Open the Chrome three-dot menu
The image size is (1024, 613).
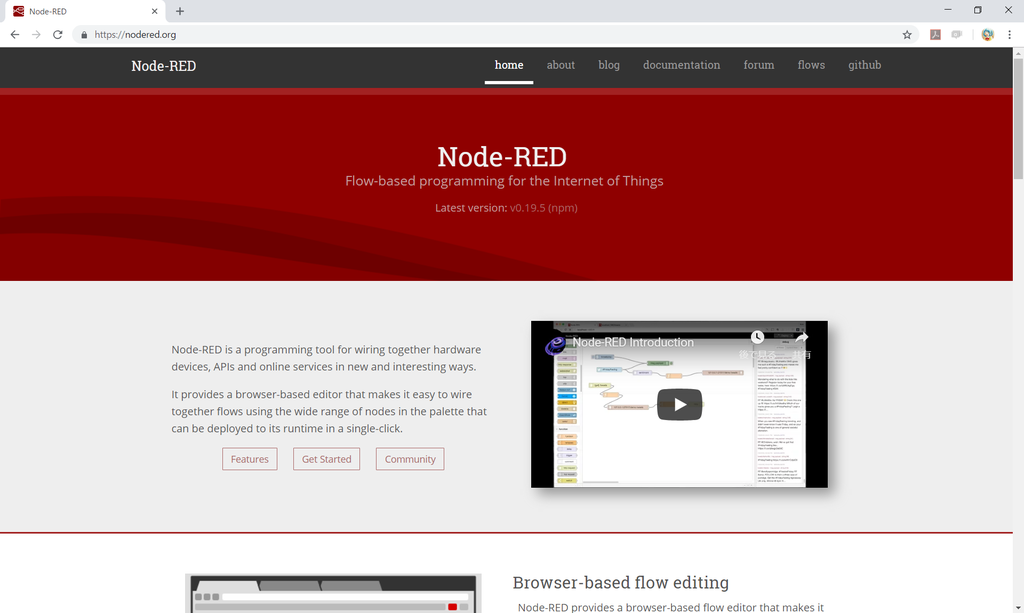(x=1010, y=35)
